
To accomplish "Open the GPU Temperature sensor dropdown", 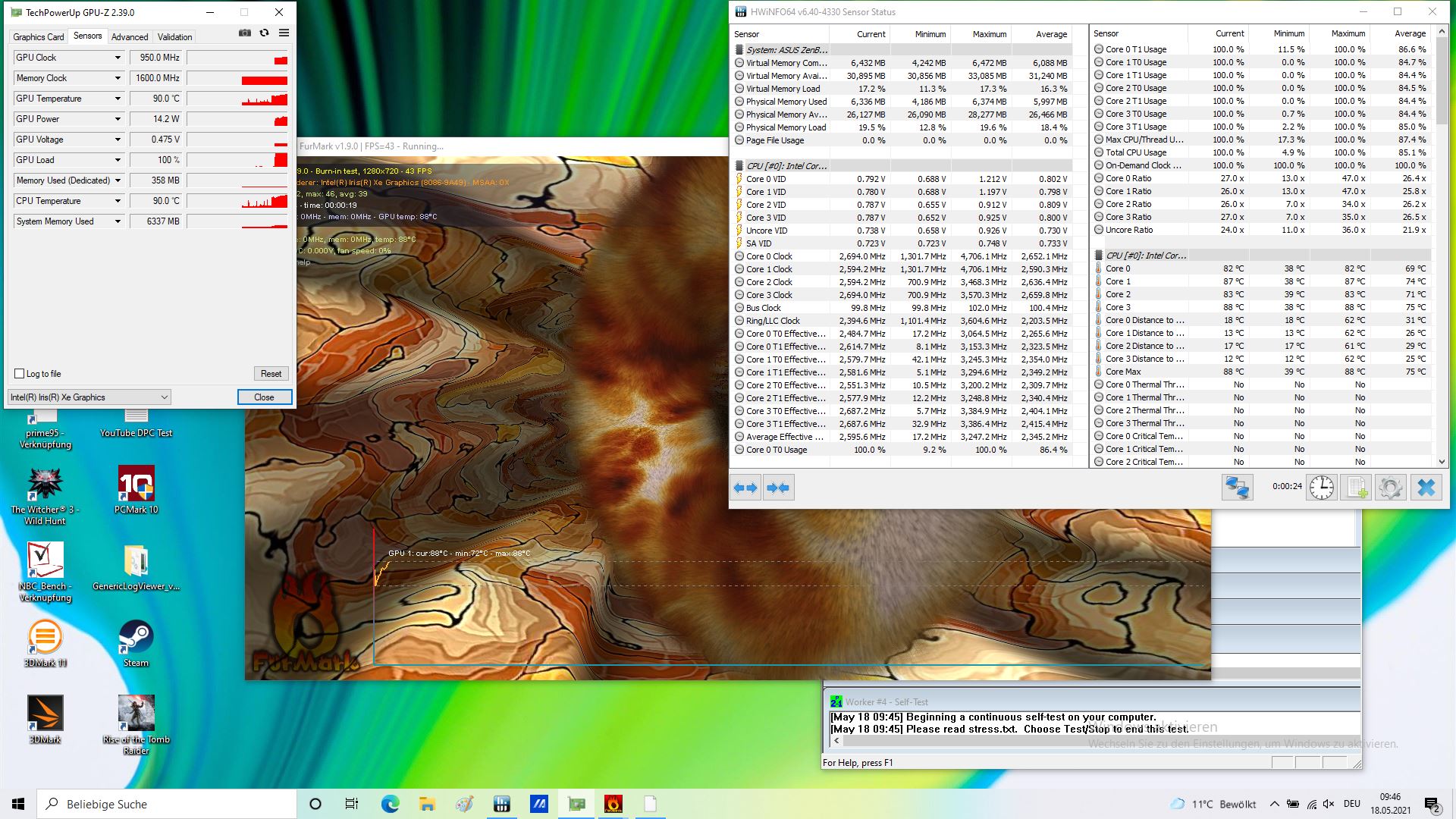I will click(118, 99).
